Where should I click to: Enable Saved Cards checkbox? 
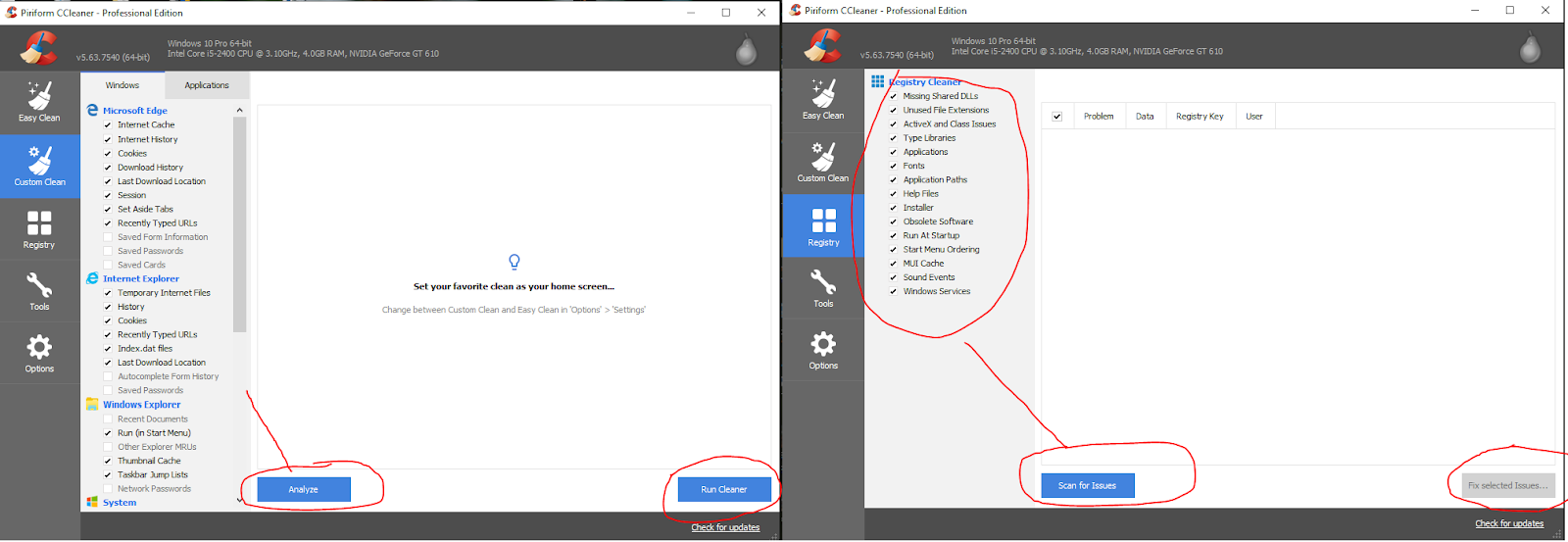(108, 265)
